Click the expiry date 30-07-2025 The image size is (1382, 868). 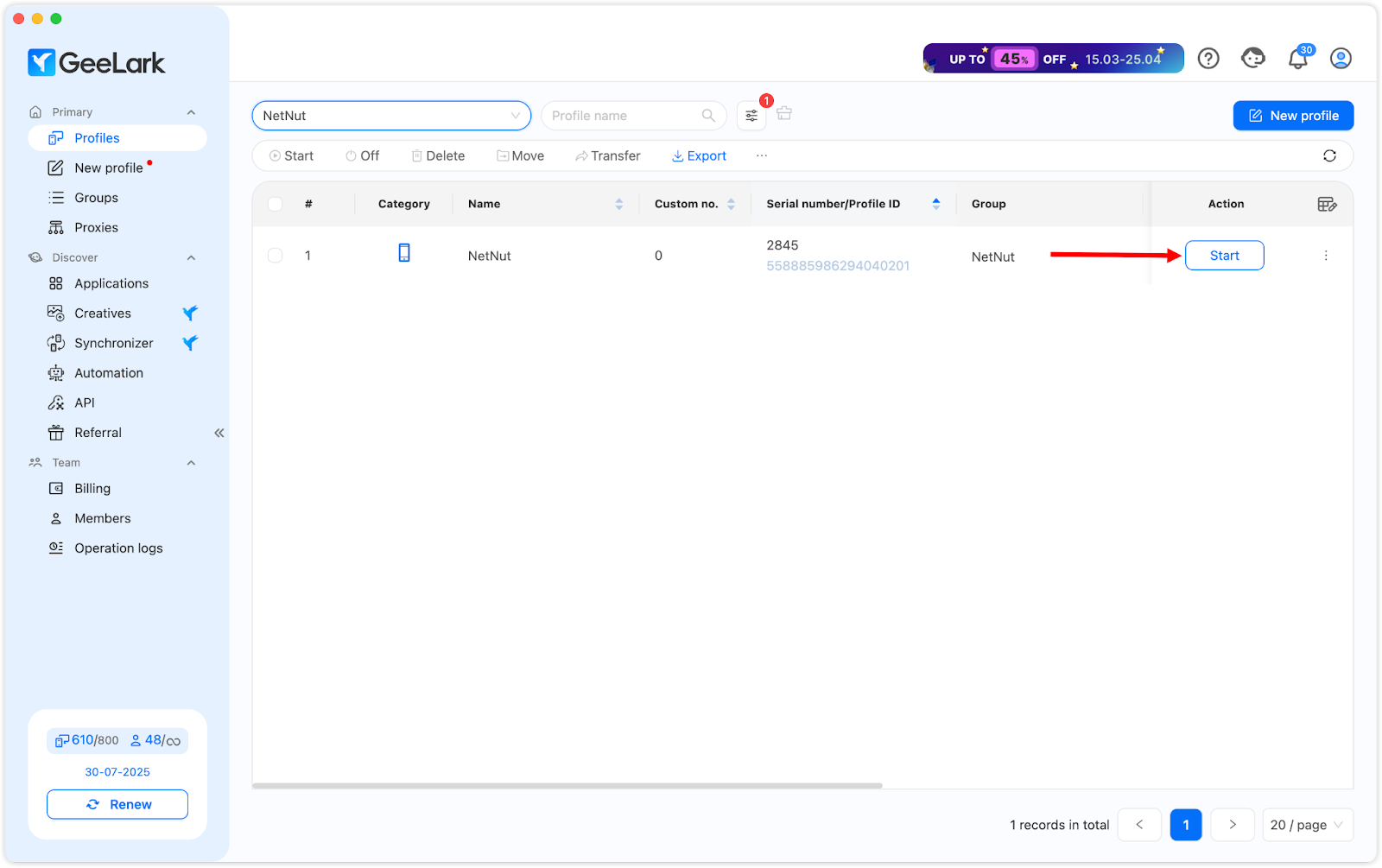(x=117, y=772)
